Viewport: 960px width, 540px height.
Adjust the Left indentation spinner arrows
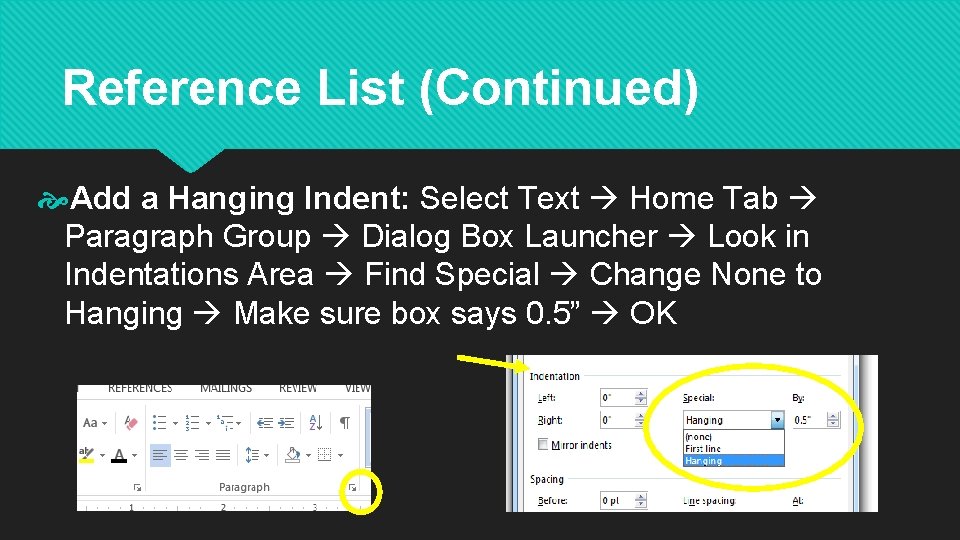[x=640, y=398]
